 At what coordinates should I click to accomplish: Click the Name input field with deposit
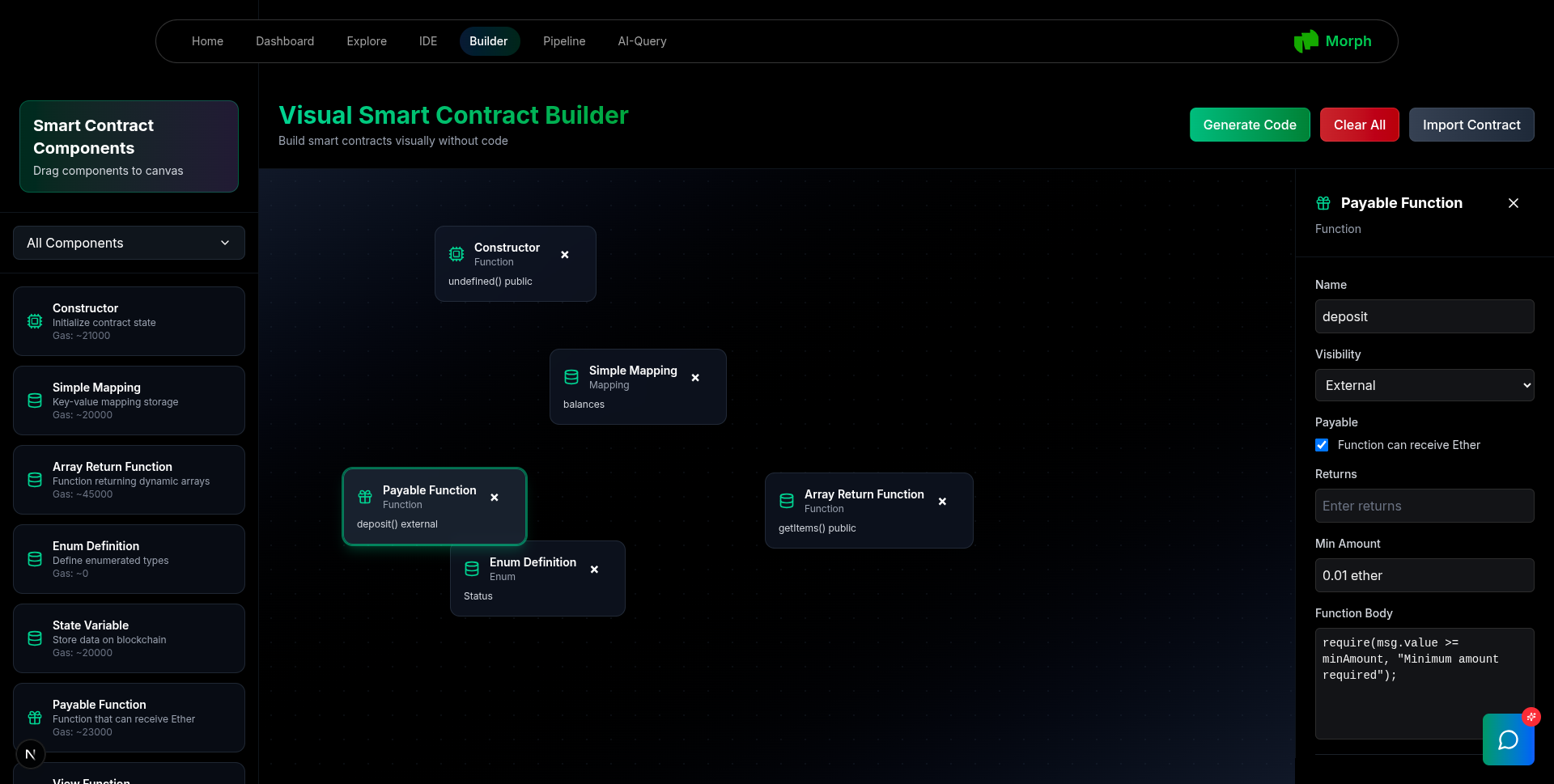click(x=1424, y=316)
